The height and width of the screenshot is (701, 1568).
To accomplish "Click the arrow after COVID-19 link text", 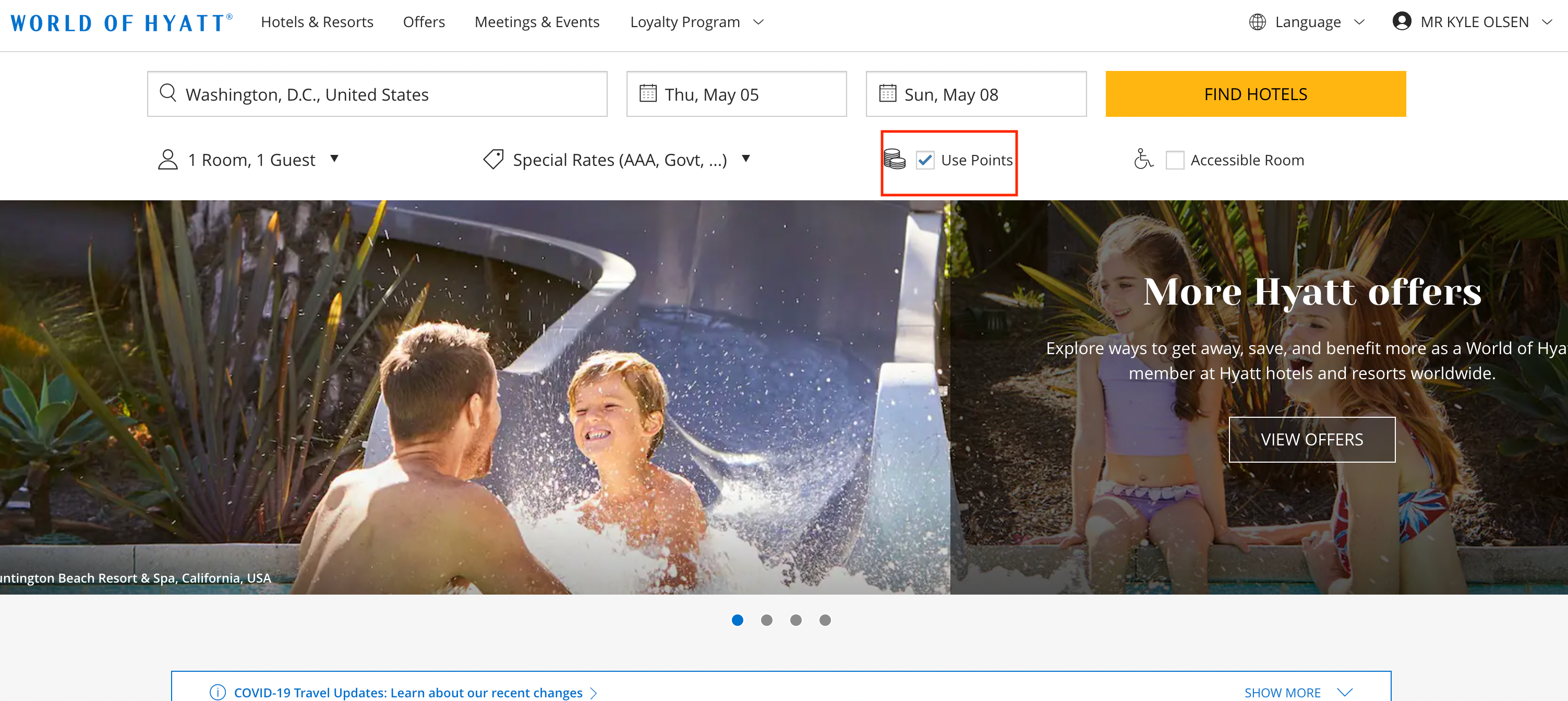I will pyautogui.click(x=594, y=693).
